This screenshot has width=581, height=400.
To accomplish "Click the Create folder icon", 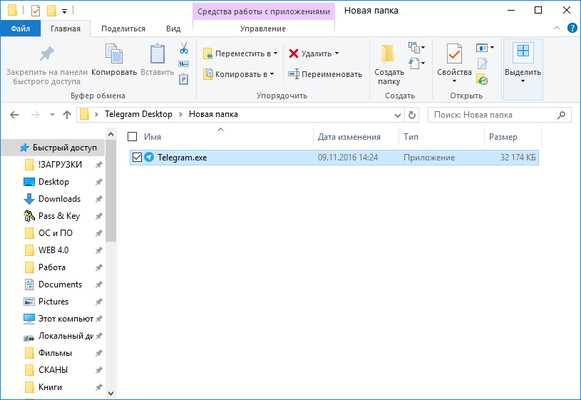I will (388, 54).
